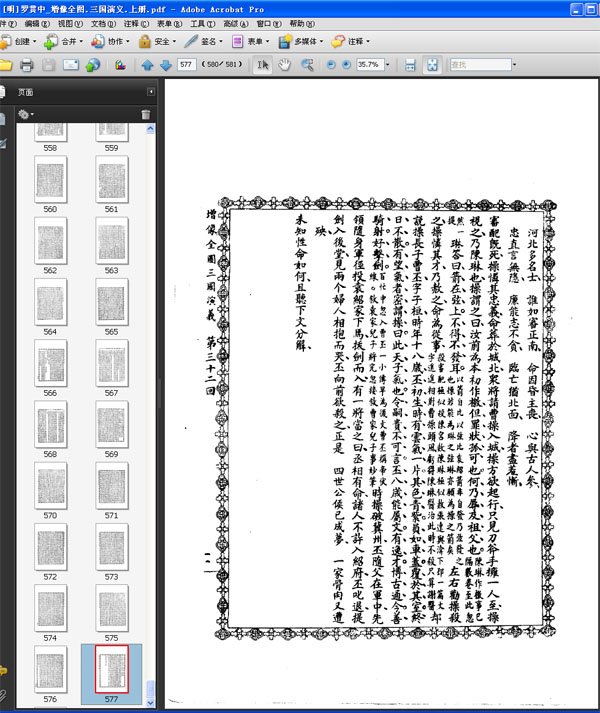The width and height of the screenshot is (600, 713).
Task: Select page thumbnail 564
Action: coord(50,302)
